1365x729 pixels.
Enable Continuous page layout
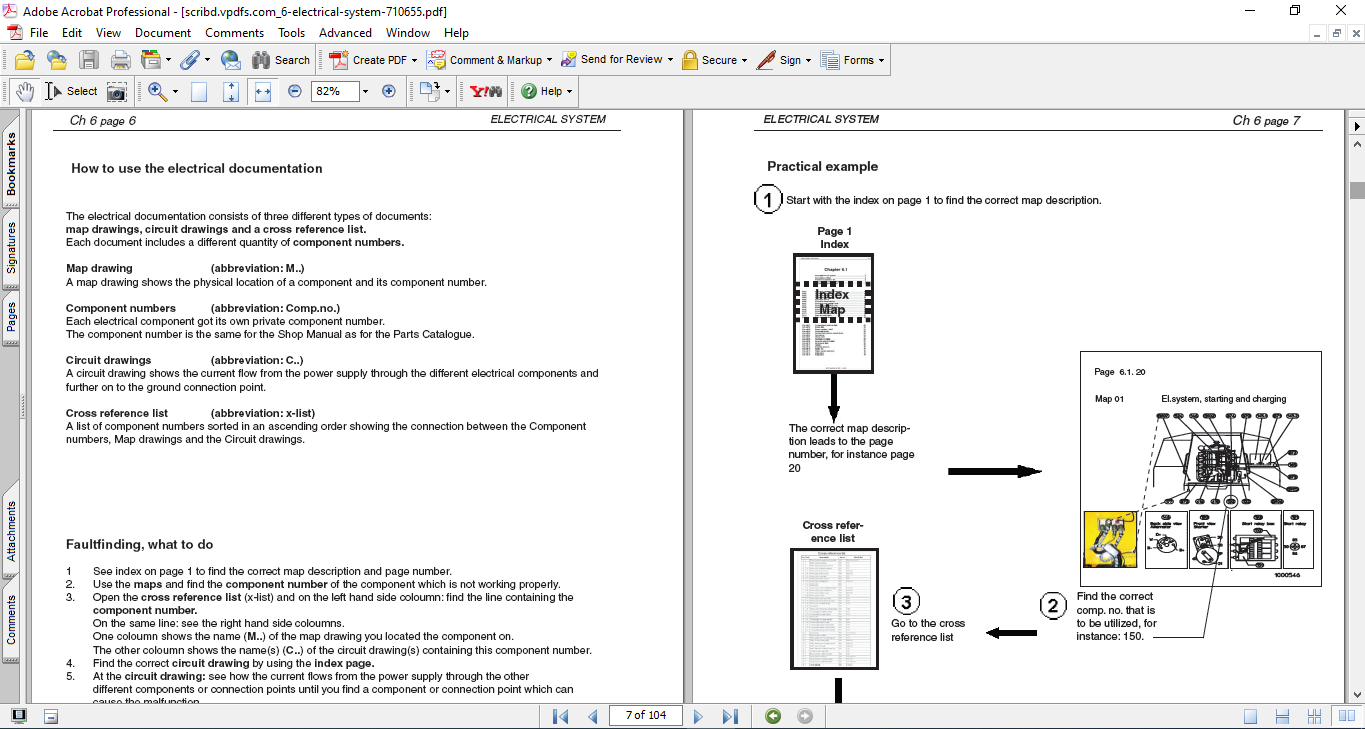(1282, 716)
